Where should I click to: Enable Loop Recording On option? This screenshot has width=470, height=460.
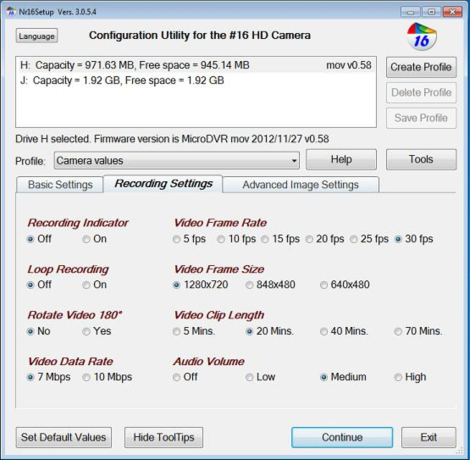[x=86, y=285]
